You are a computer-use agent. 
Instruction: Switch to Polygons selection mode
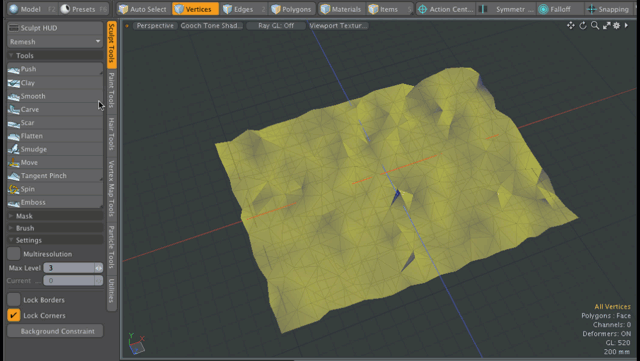[x=291, y=9]
